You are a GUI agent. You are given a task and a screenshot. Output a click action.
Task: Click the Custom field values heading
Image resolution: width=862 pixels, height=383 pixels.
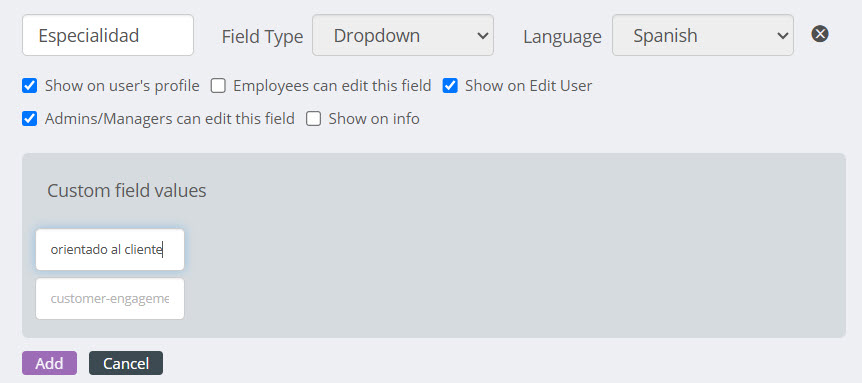(127, 191)
